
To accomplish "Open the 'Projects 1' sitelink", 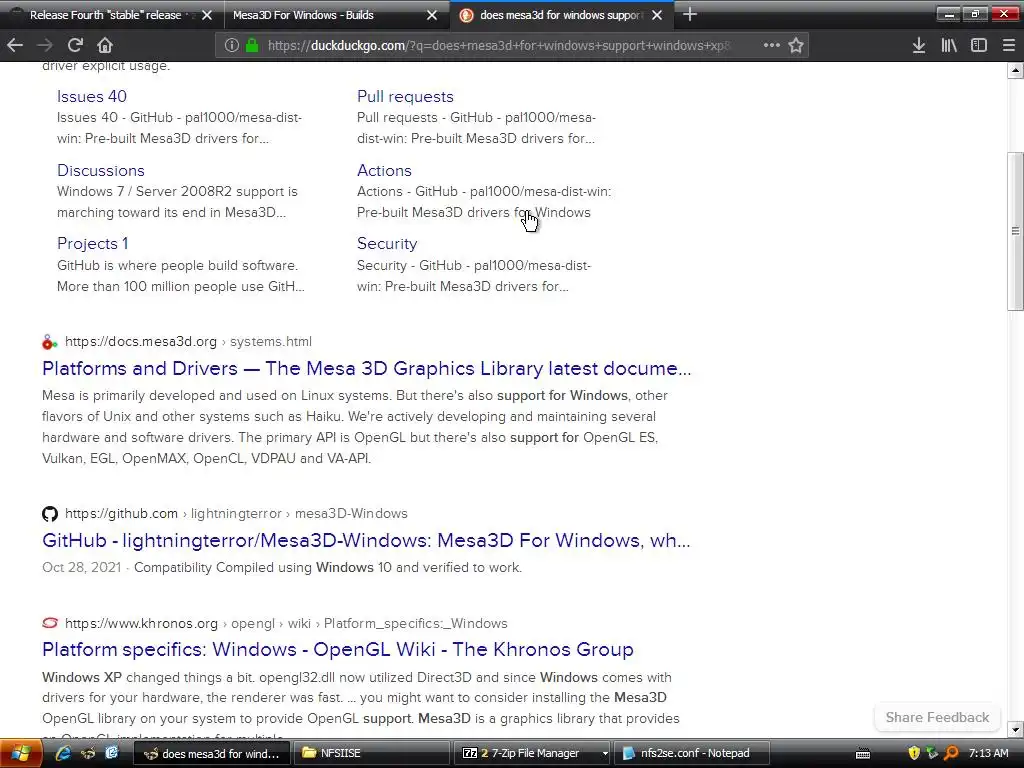I will (x=92, y=244).
